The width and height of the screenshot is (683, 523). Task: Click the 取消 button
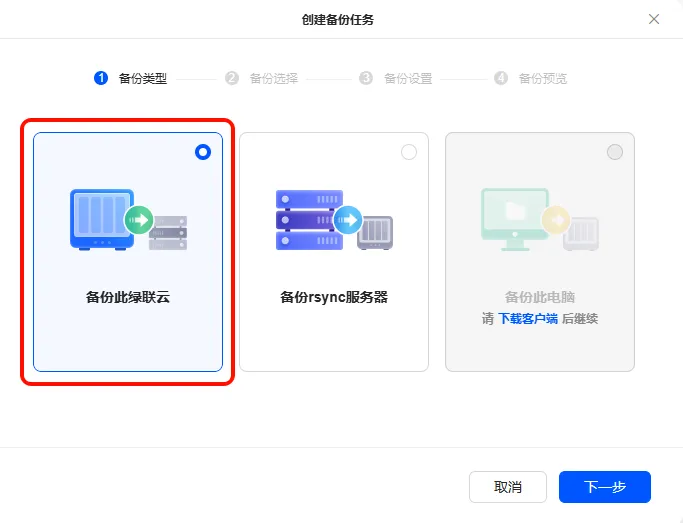click(508, 487)
